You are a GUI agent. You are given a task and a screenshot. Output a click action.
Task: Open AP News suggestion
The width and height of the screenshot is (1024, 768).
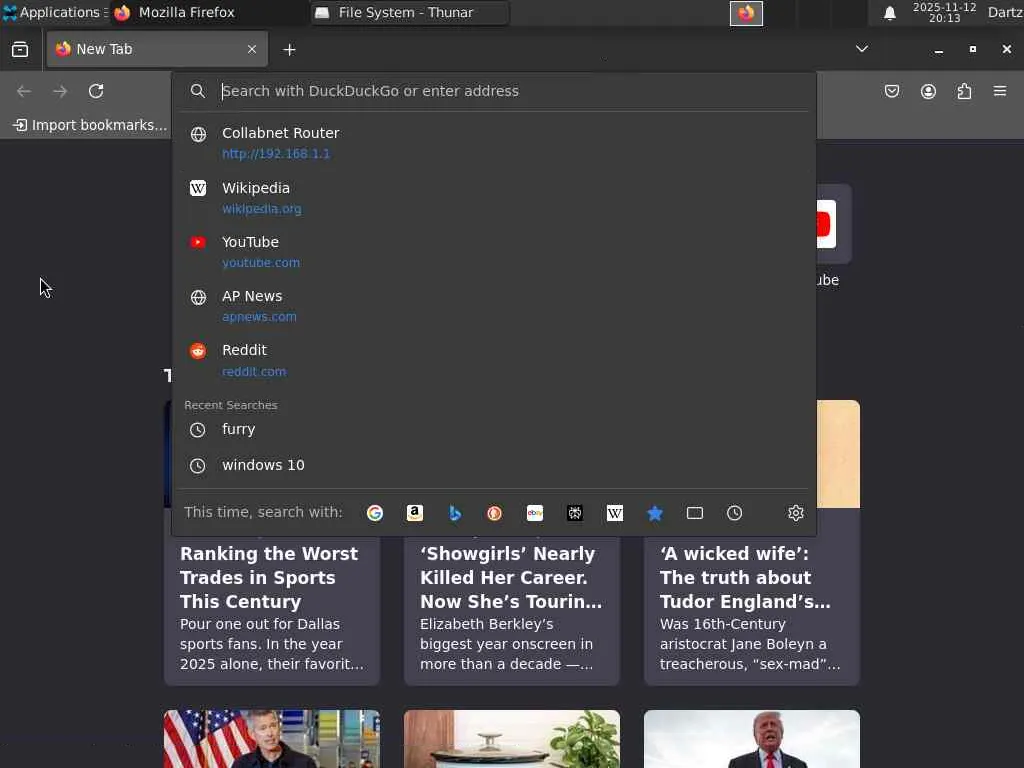[494, 306]
